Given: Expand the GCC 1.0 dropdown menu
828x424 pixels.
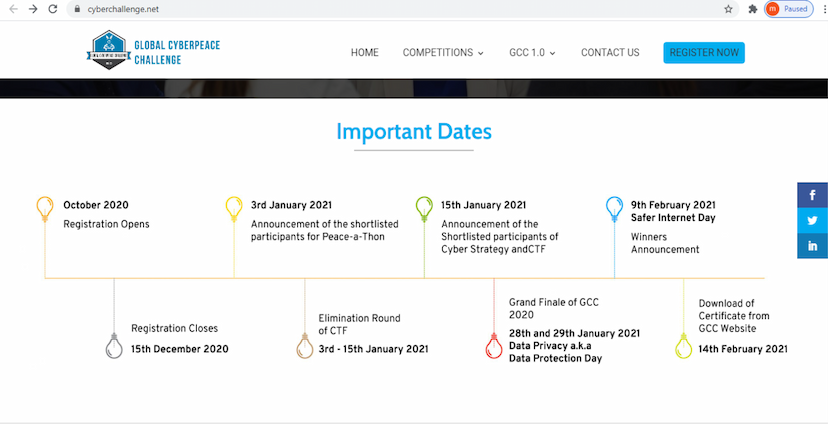Looking at the screenshot, I should pyautogui.click(x=532, y=53).
